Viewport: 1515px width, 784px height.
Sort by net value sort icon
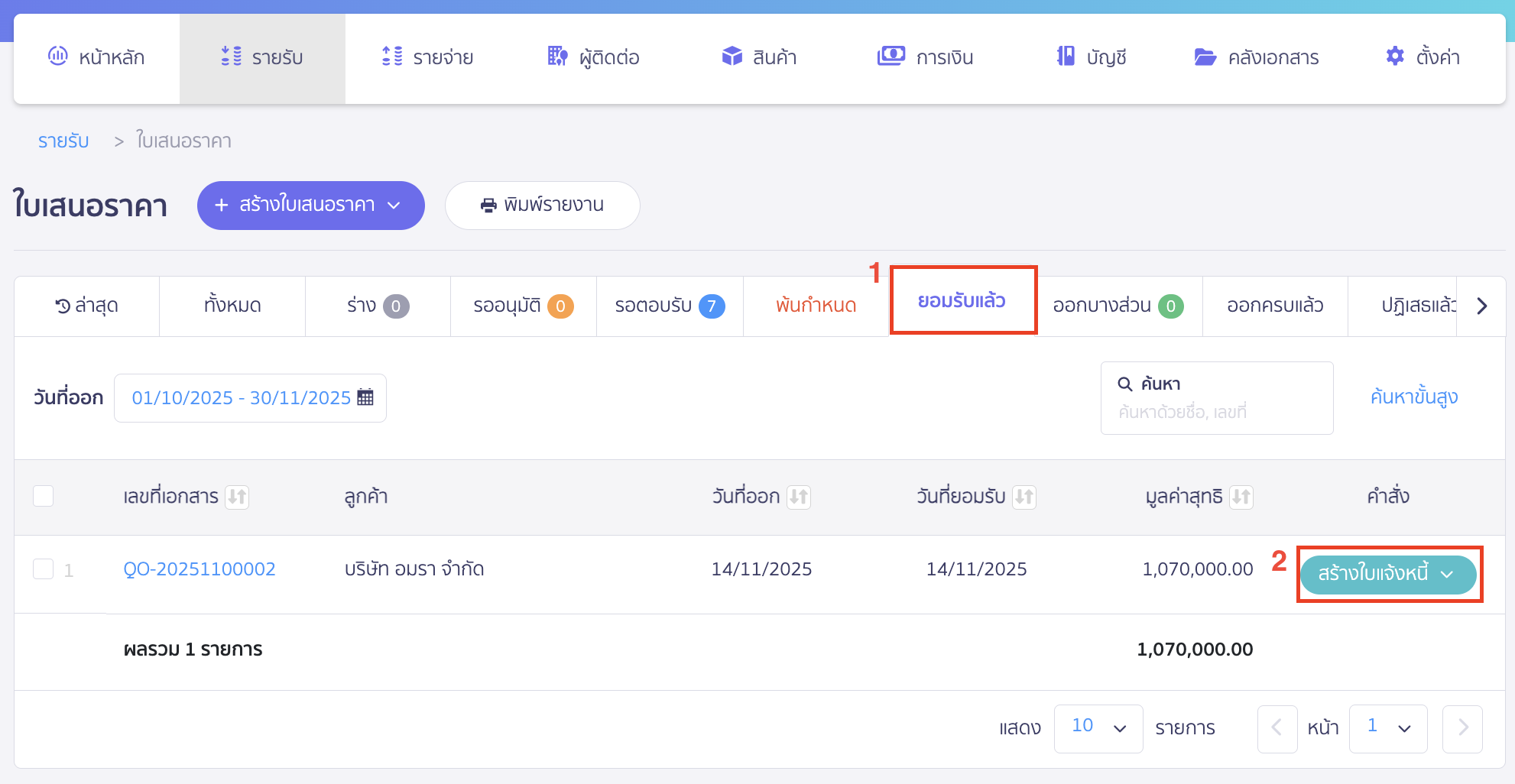[1241, 497]
